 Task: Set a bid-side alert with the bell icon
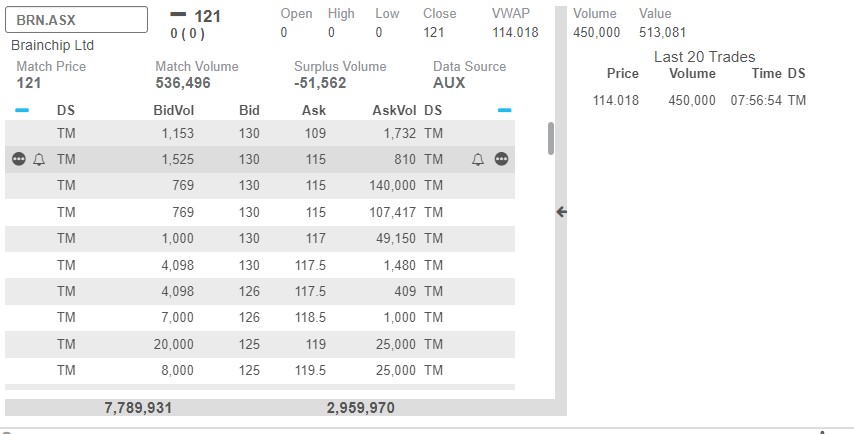(x=39, y=160)
